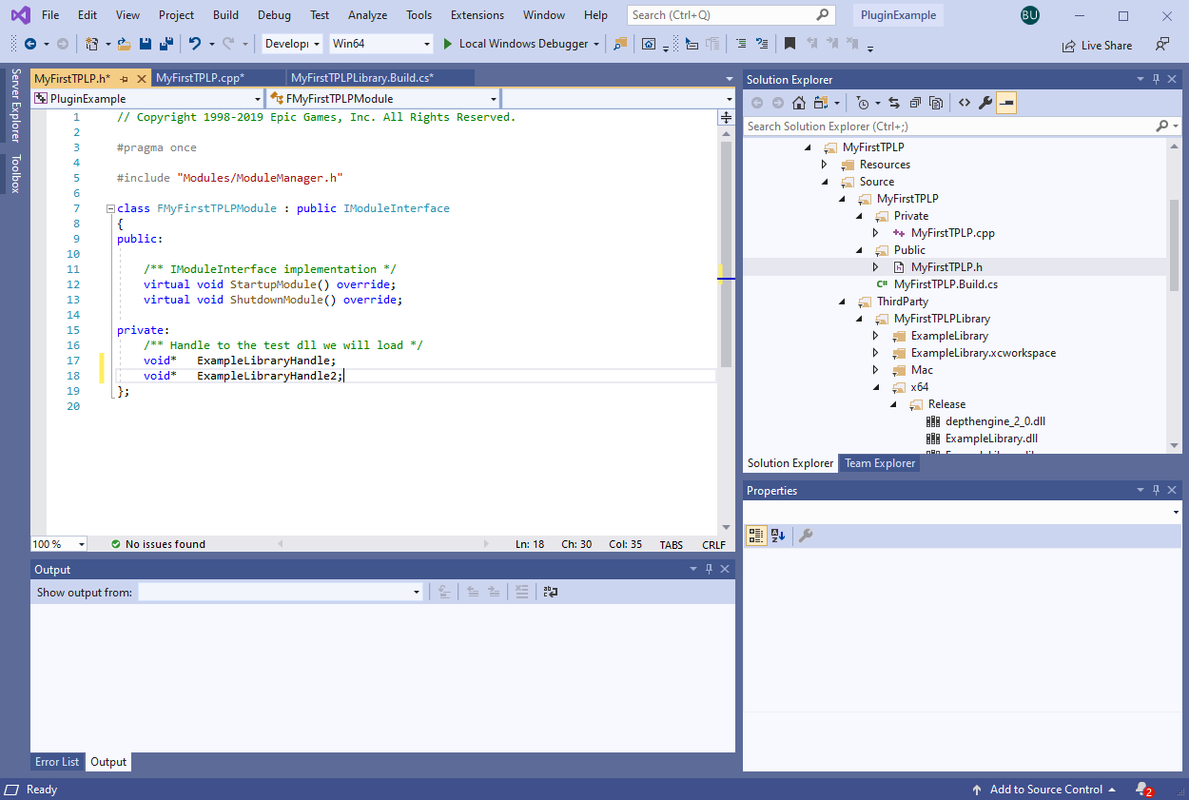The width and height of the screenshot is (1189, 800).
Task: Open the Server Explorer side tab
Action: tap(15, 105)
